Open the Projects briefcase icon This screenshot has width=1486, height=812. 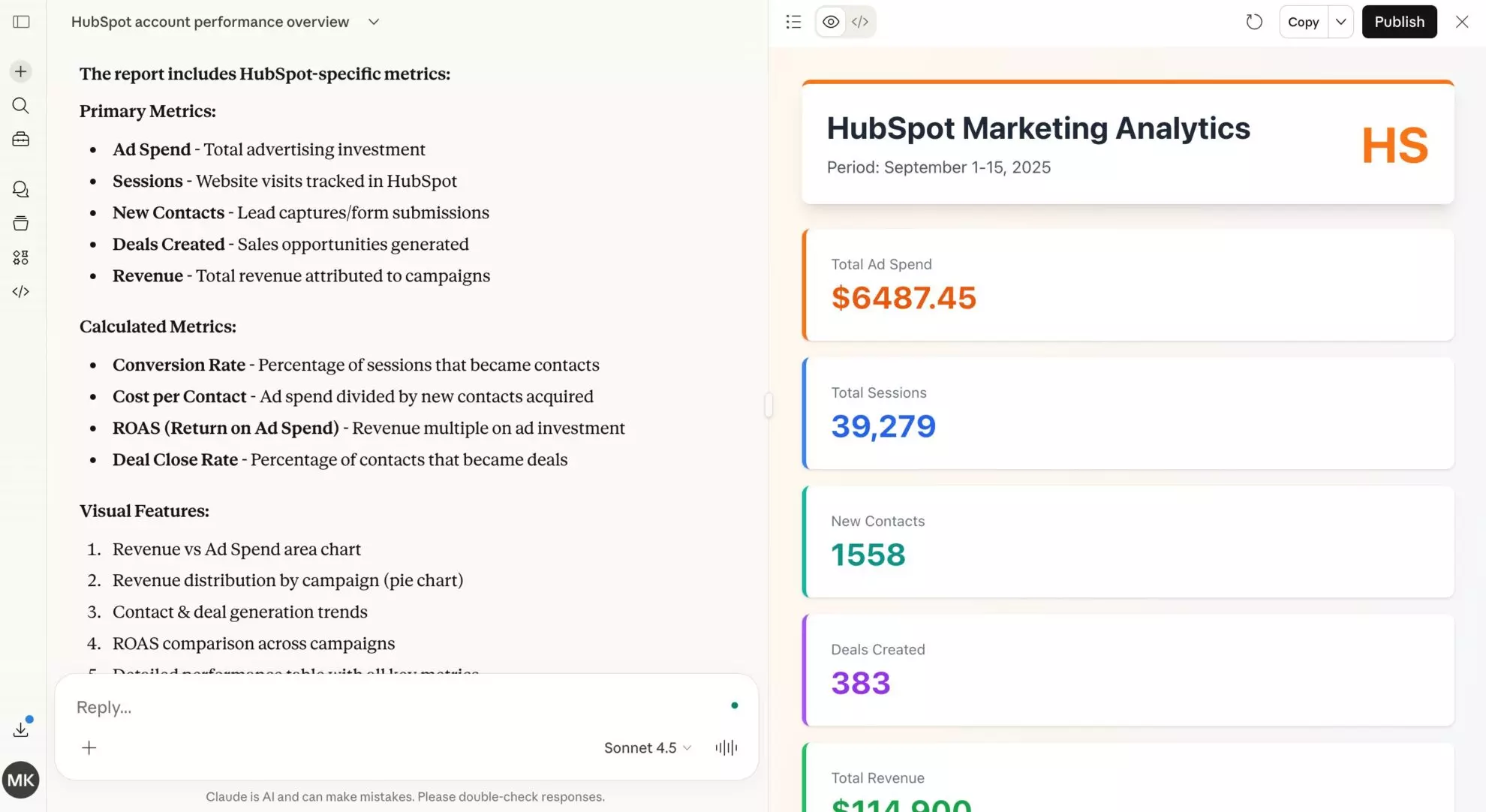20,140
